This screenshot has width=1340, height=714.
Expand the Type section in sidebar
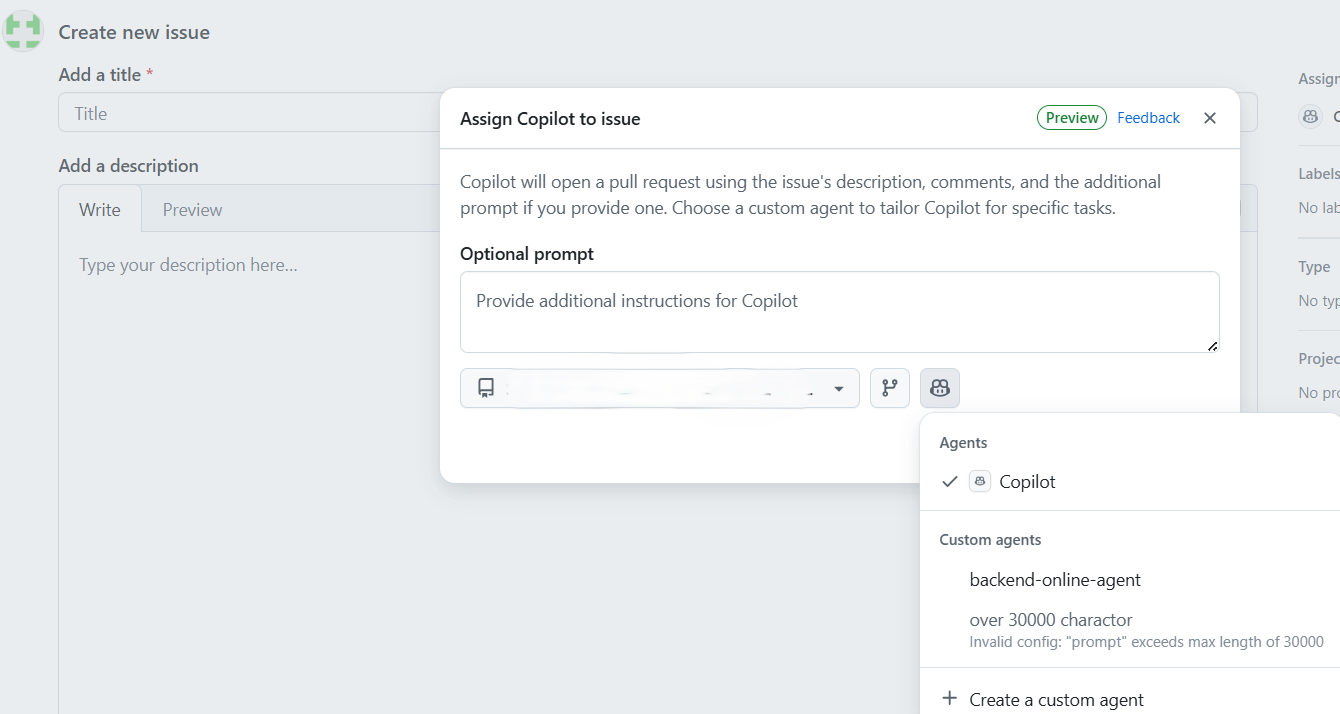tap(1314, 267)
